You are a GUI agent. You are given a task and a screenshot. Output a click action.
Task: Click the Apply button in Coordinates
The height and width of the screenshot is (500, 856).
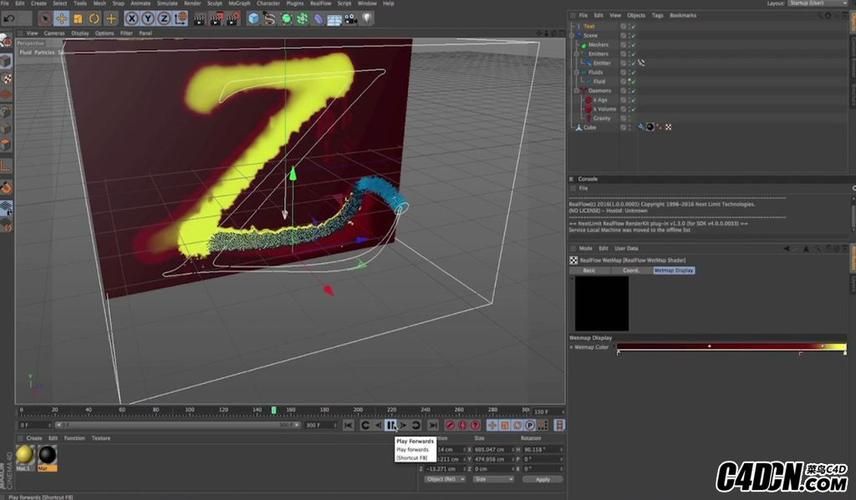pos(542,479)
